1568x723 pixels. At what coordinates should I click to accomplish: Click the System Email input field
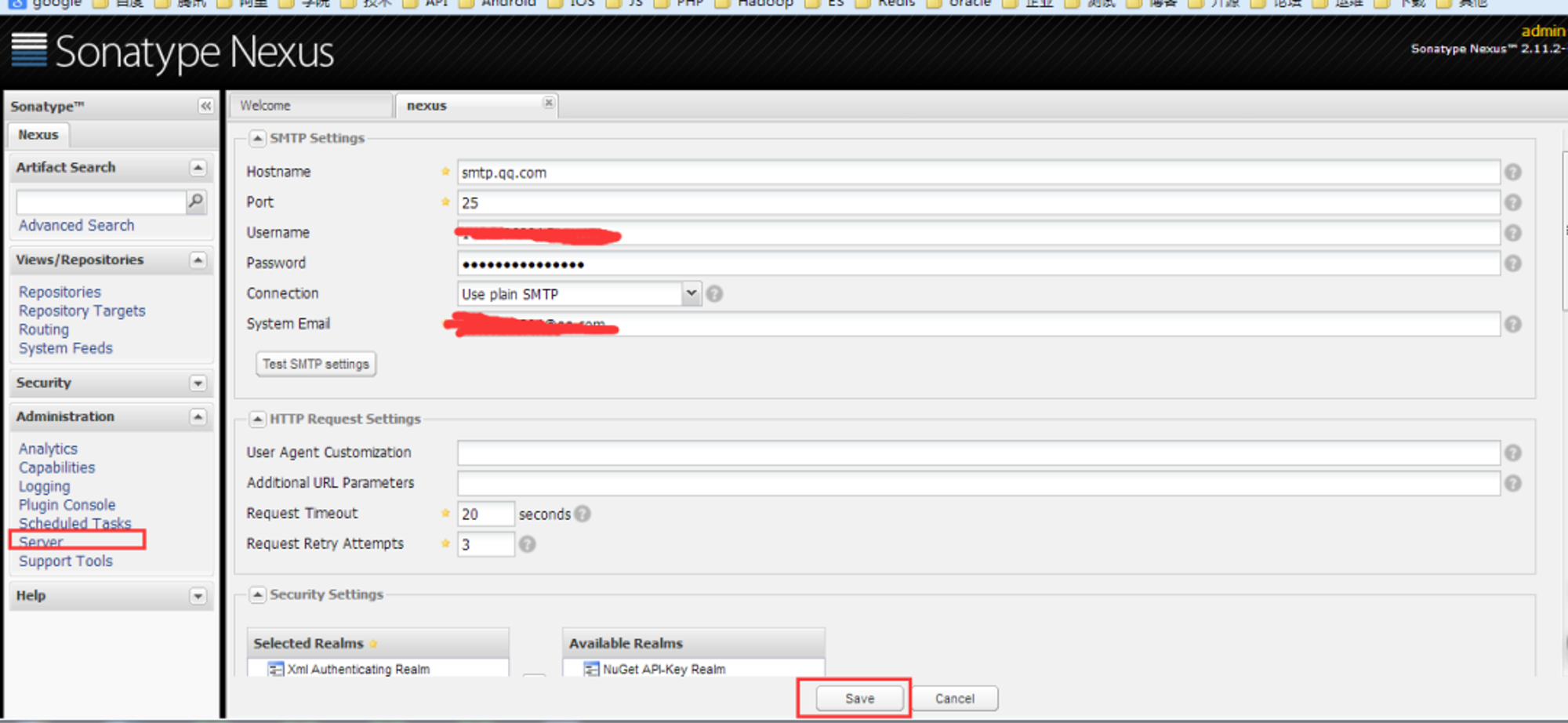click(x=978, y=324)
